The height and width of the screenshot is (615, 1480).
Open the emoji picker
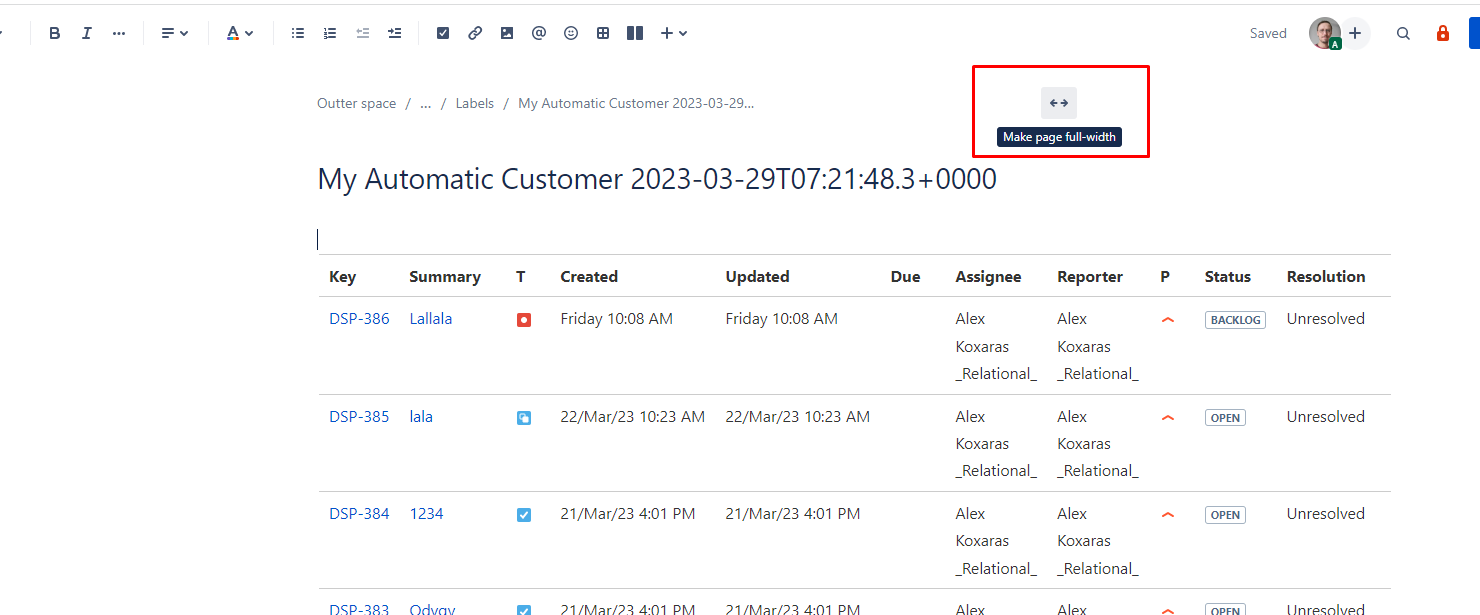tap(570, 32)
